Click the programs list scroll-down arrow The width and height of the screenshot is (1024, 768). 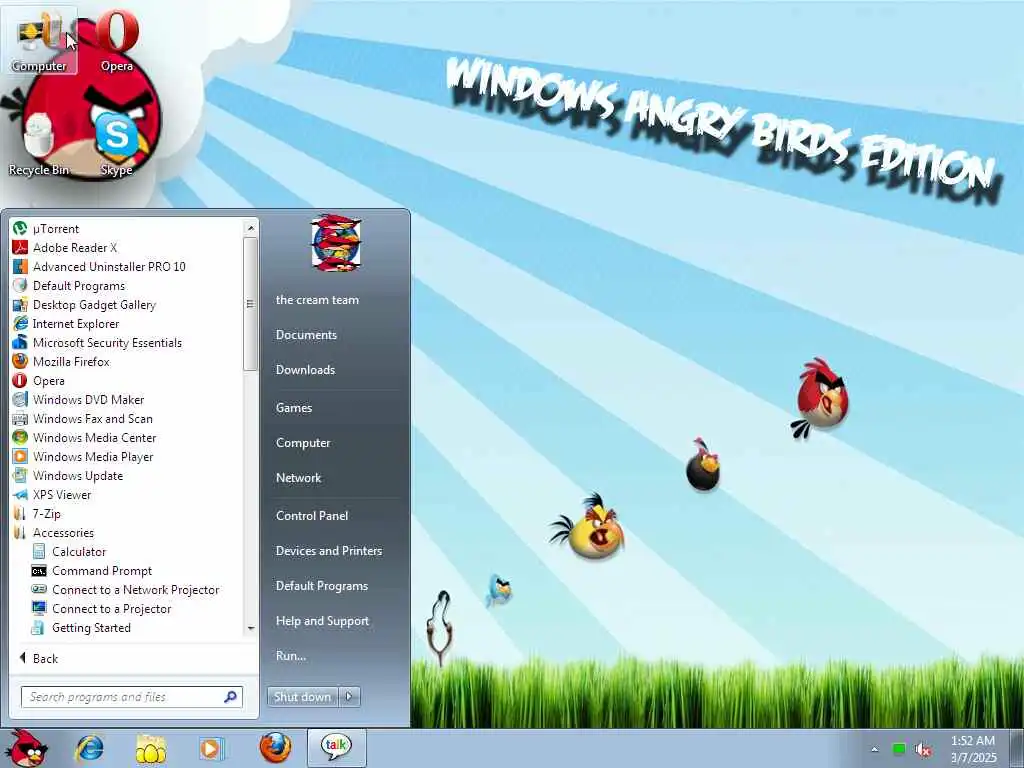pyautogui.click(x=250, y=628)
